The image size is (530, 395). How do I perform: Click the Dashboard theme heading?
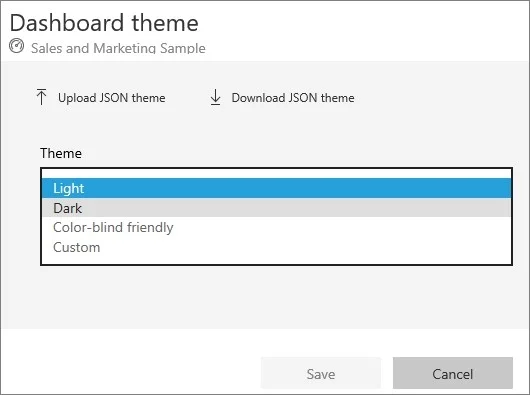(104, 23)
